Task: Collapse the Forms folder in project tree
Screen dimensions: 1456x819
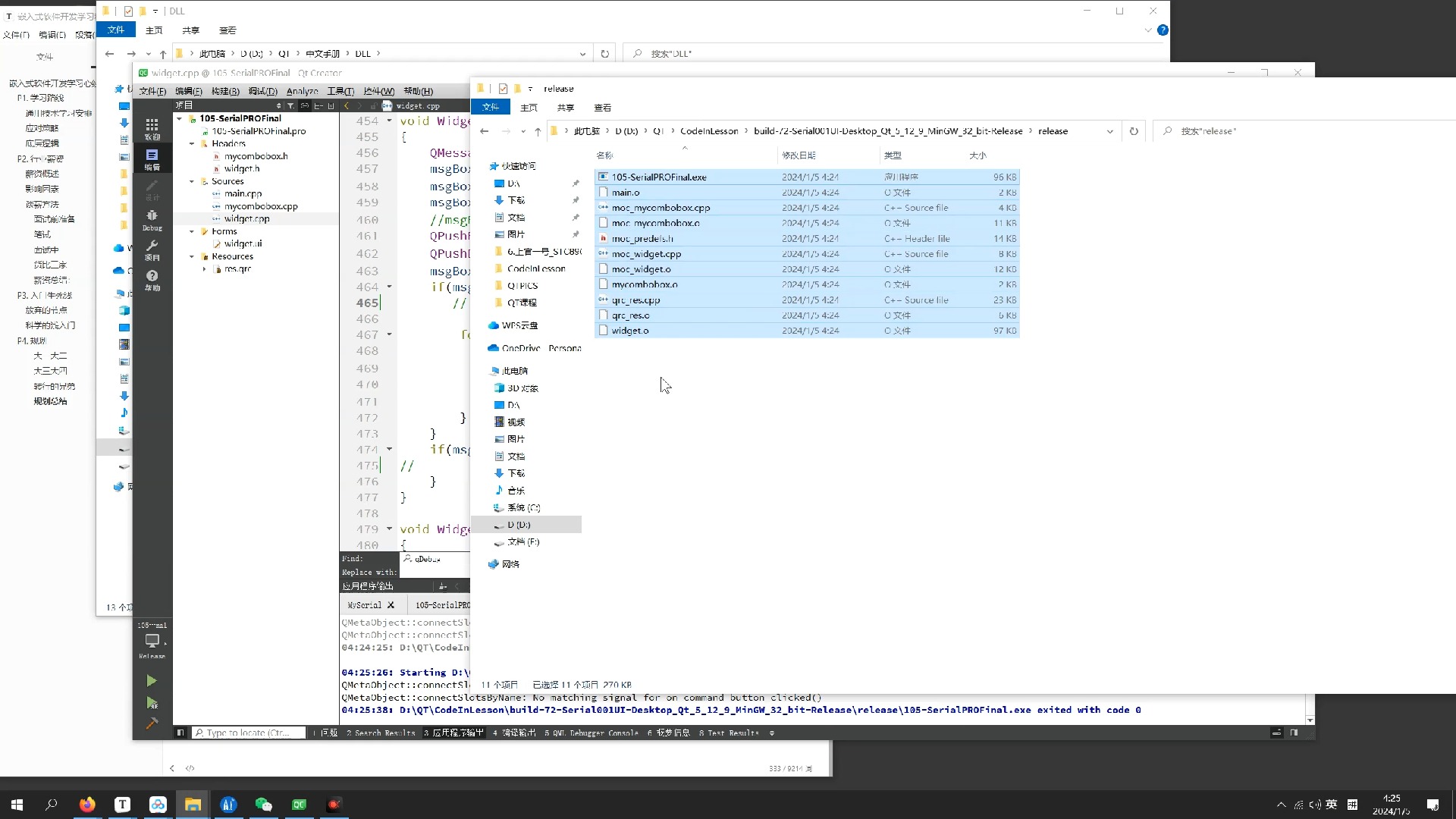Action: [x=192, y=231]
